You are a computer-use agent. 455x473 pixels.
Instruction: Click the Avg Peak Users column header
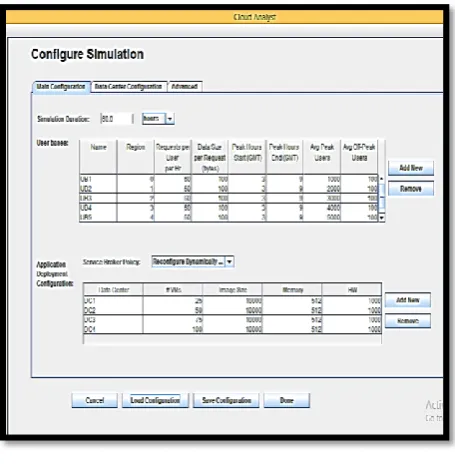(322, 157)
